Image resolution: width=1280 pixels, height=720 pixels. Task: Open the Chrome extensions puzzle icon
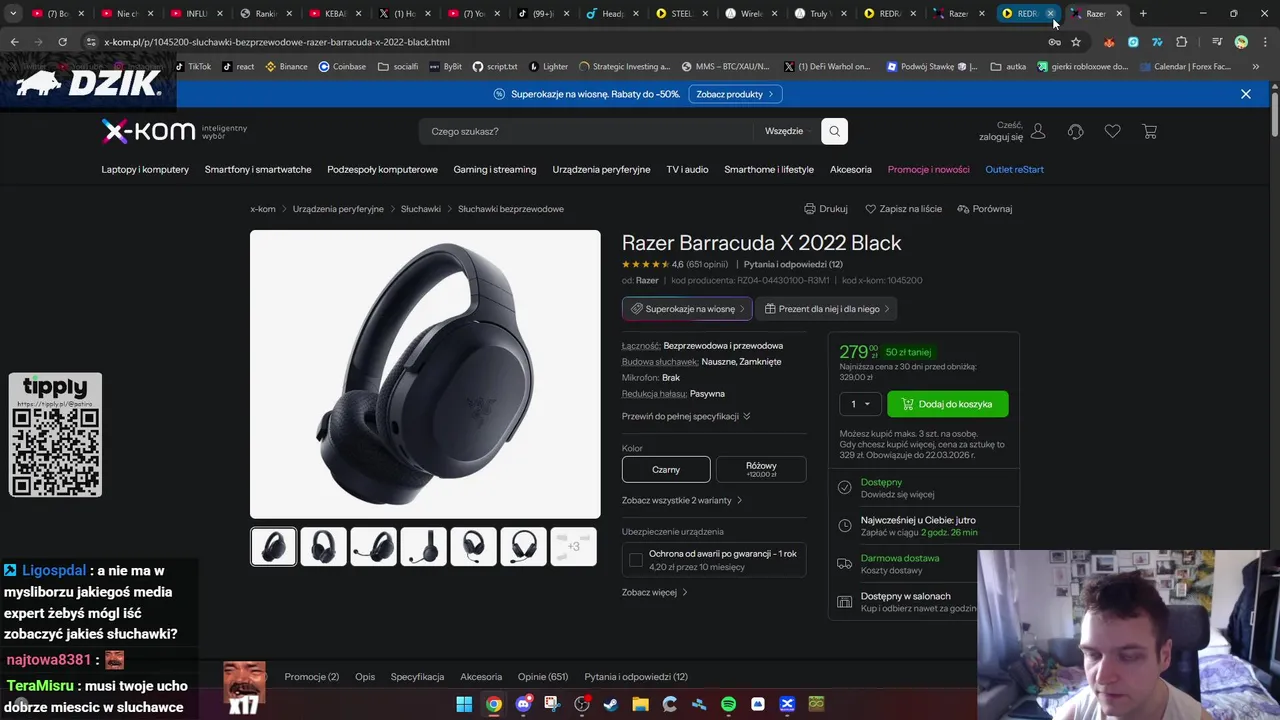tap(1182, 42)
